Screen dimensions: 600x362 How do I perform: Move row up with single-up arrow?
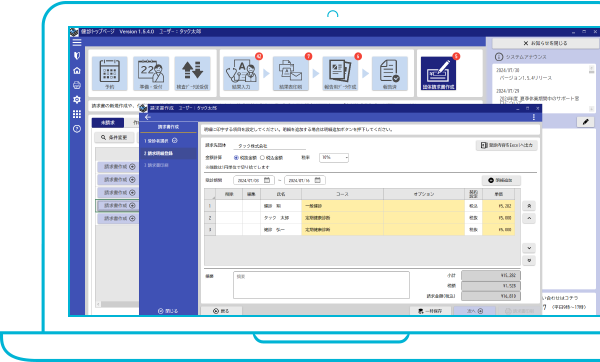click(x=529, y=219)
